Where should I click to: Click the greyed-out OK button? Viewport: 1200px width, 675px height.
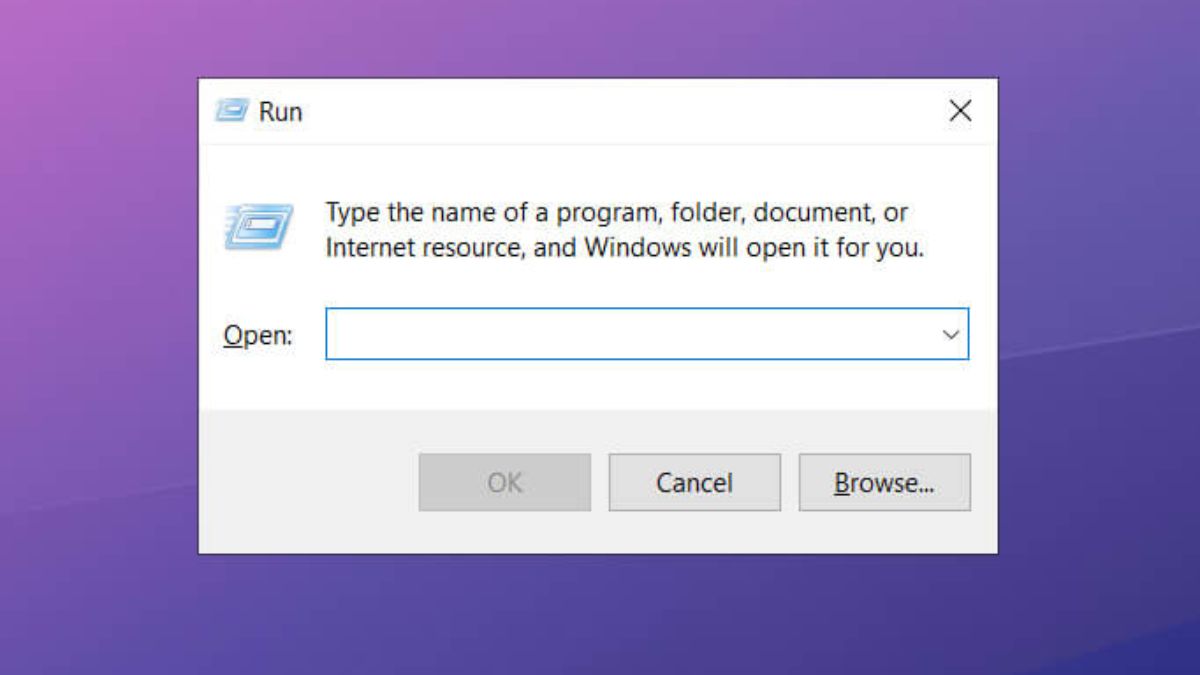(504, 483)
